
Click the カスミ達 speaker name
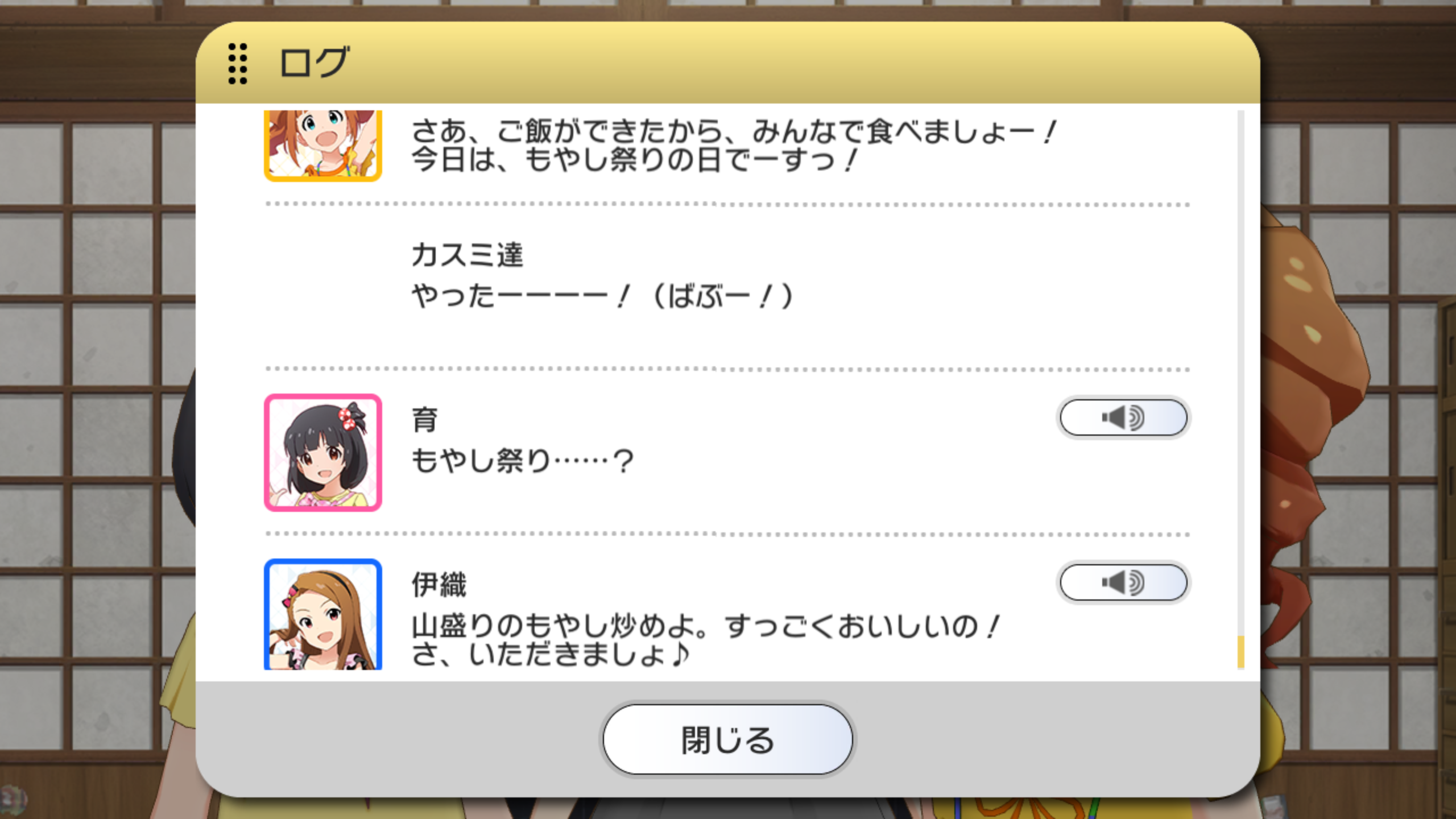click(467, 254)
